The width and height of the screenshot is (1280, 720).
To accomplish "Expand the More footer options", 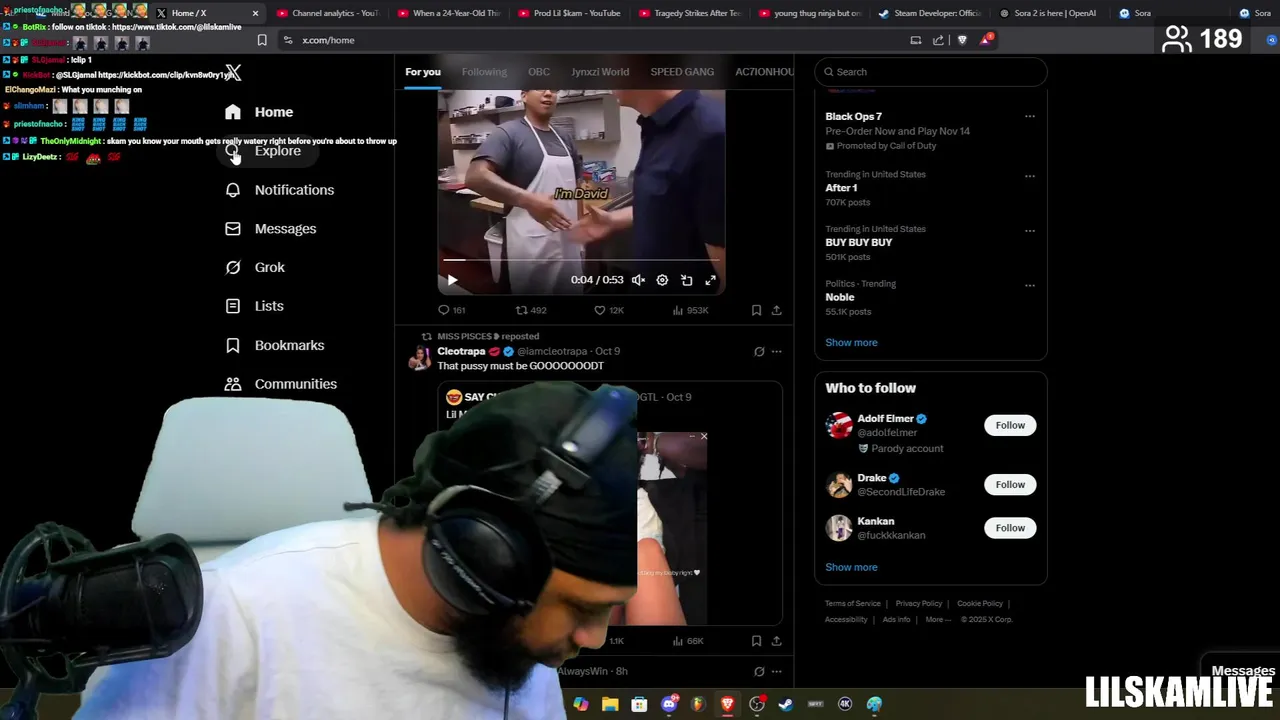I will pyautogui.click(x=936, y=620).
